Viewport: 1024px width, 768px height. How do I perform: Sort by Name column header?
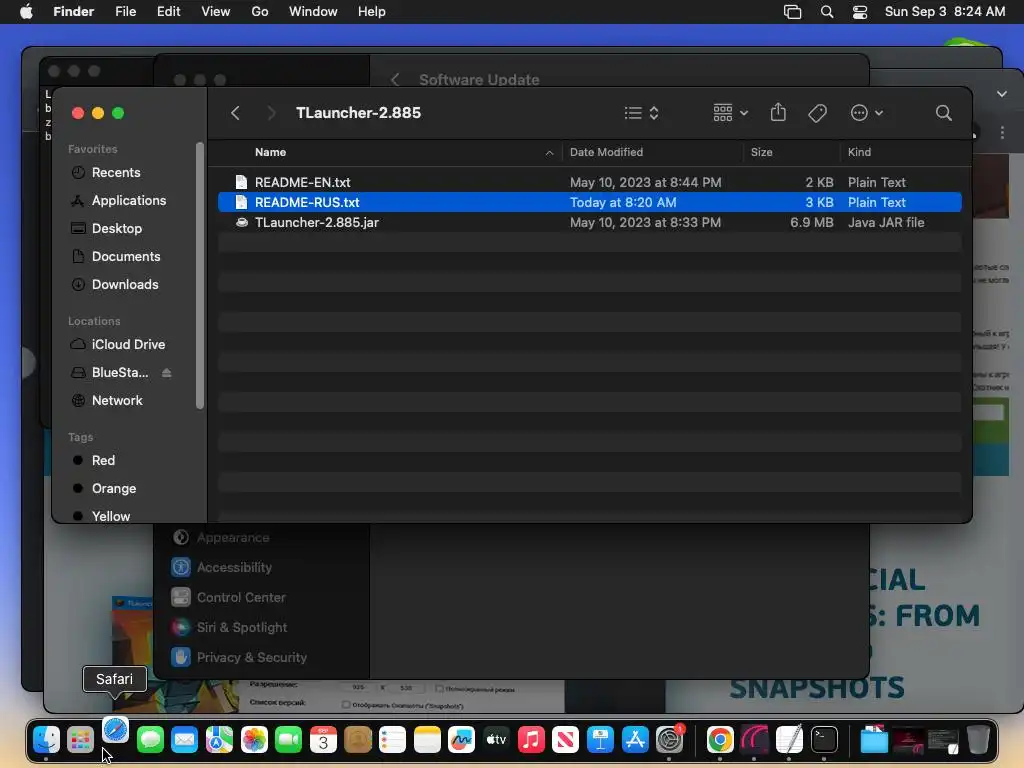click(x=270, y=152)
